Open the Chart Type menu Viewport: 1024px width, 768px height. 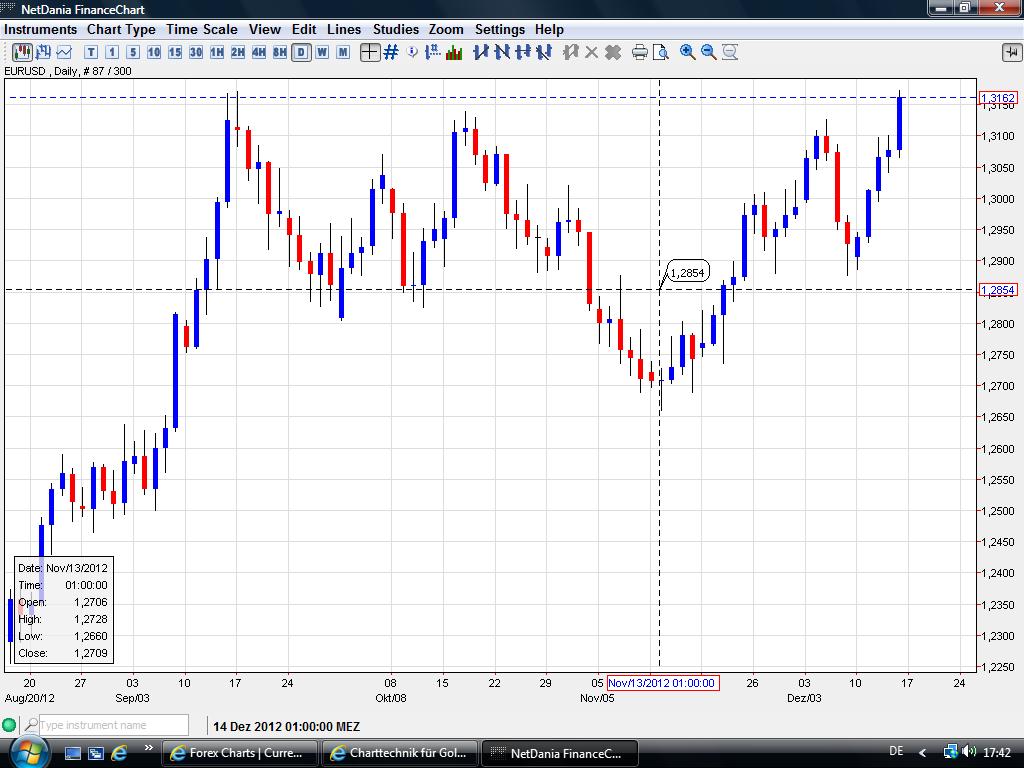pos(121,29)
